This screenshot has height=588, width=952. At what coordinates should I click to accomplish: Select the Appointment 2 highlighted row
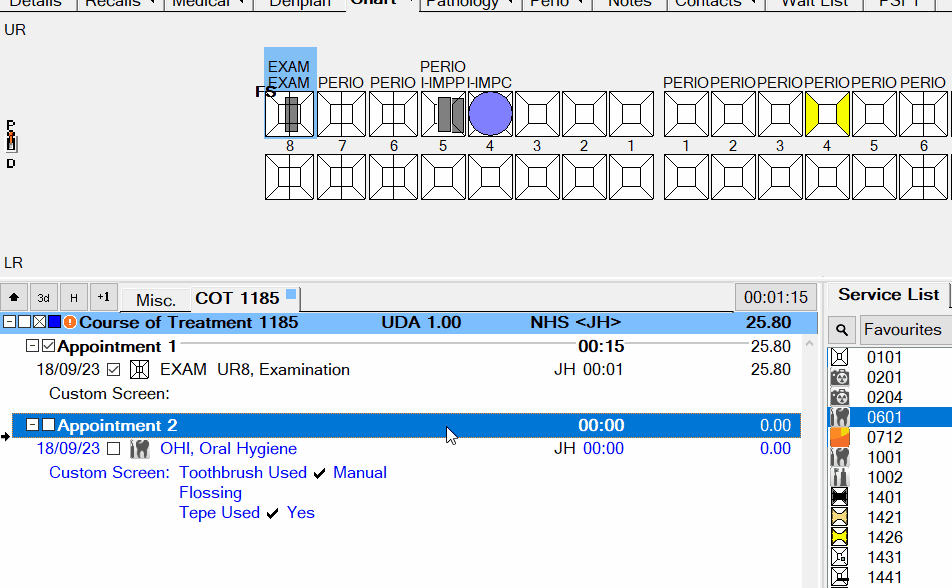tap(406, 425)
